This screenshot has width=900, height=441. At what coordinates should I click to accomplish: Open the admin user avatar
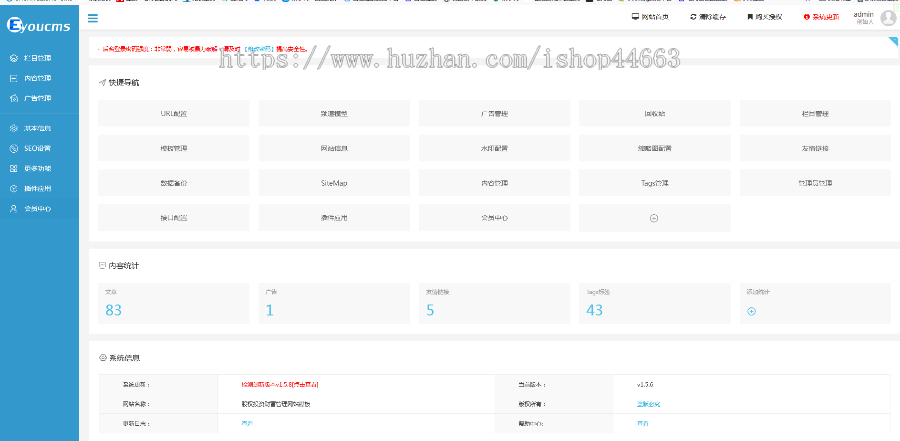888,18
